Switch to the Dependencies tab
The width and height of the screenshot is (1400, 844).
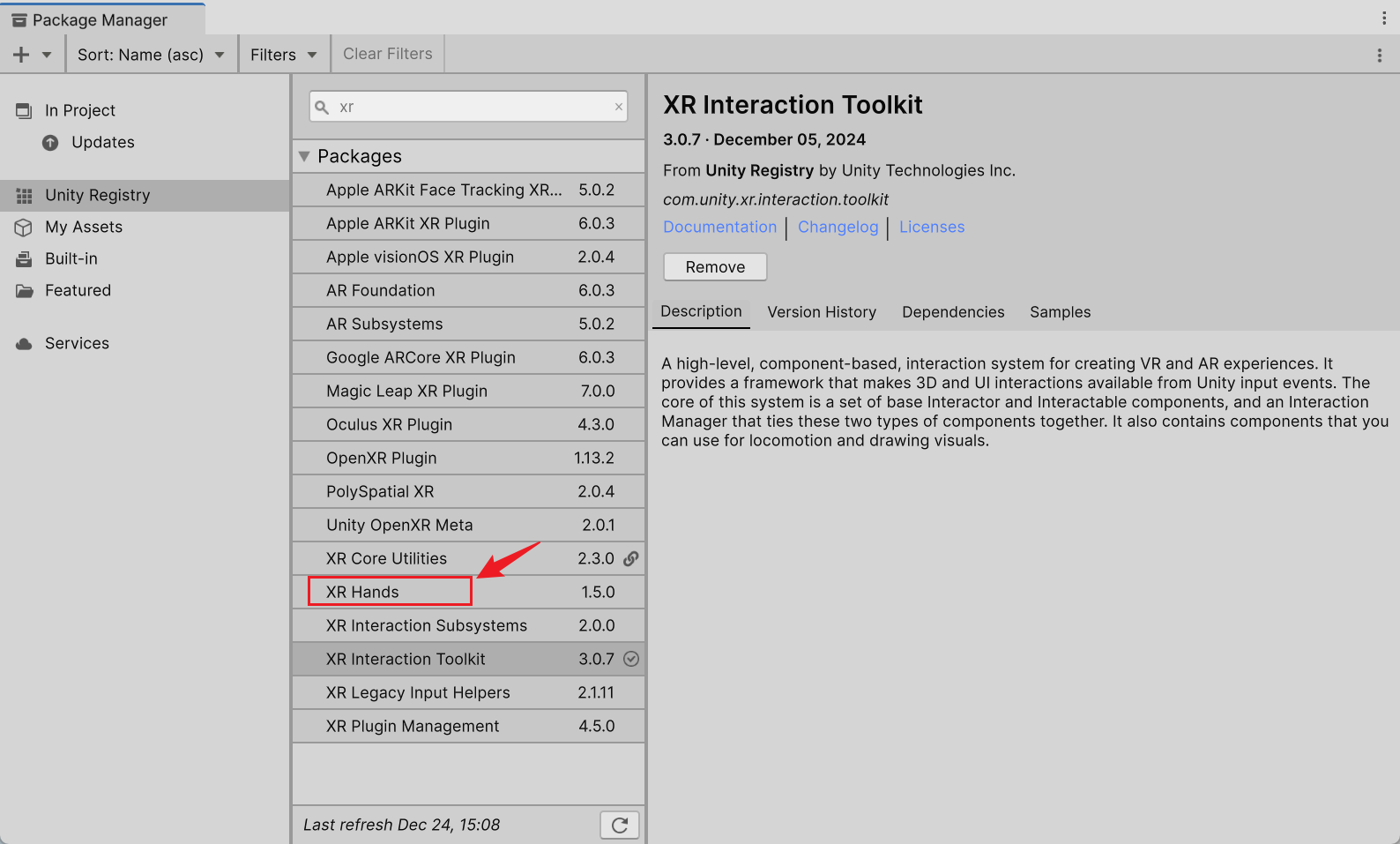click(x=953, y=312)
